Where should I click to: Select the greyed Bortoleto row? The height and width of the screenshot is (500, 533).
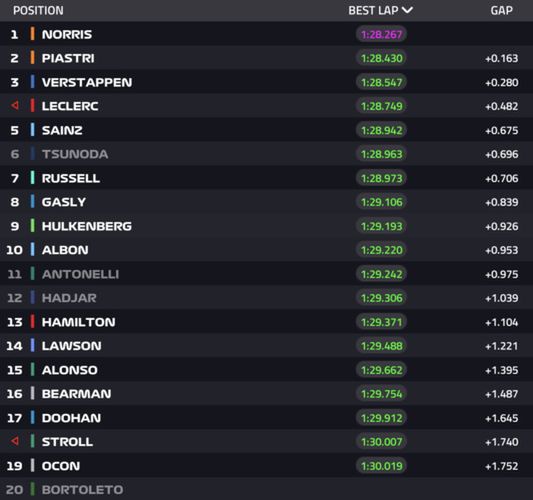pyautogui.click(x=266, y=489)
